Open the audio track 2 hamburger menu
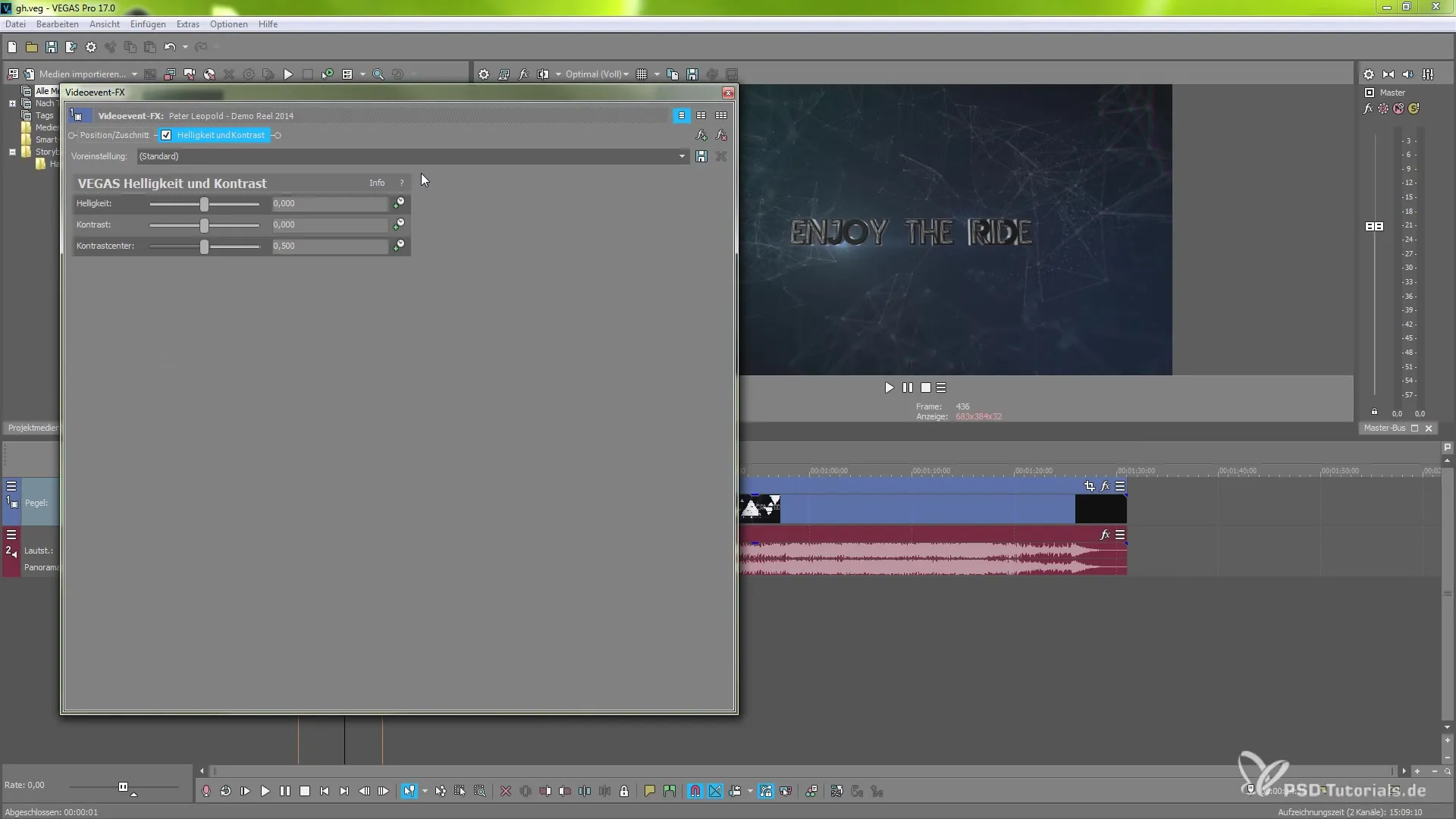The height and width of the screenshot is (819, 1456). coord(11,535)
